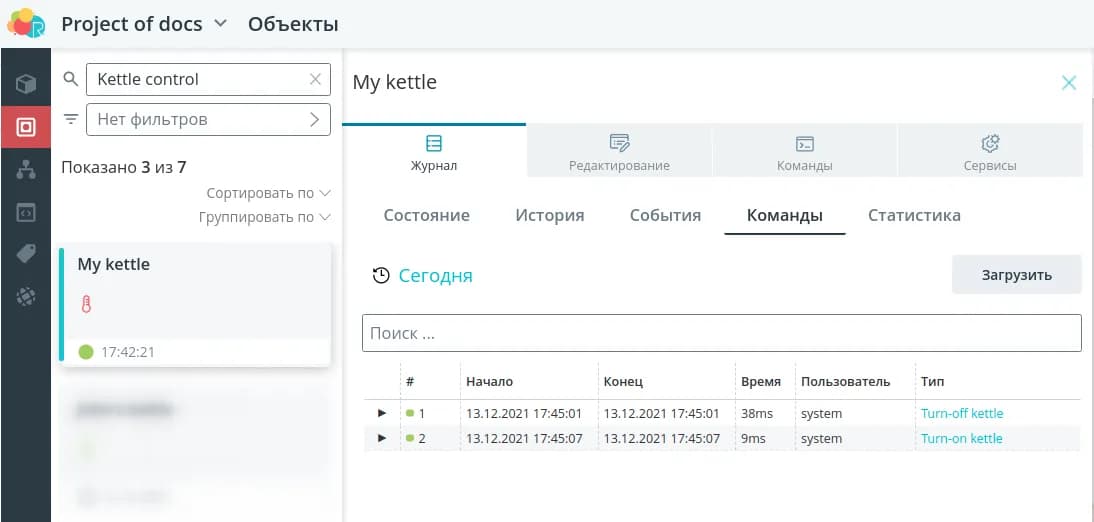Close the My kettle details panel
The image size is (1094, 522).
(1068, 83)
